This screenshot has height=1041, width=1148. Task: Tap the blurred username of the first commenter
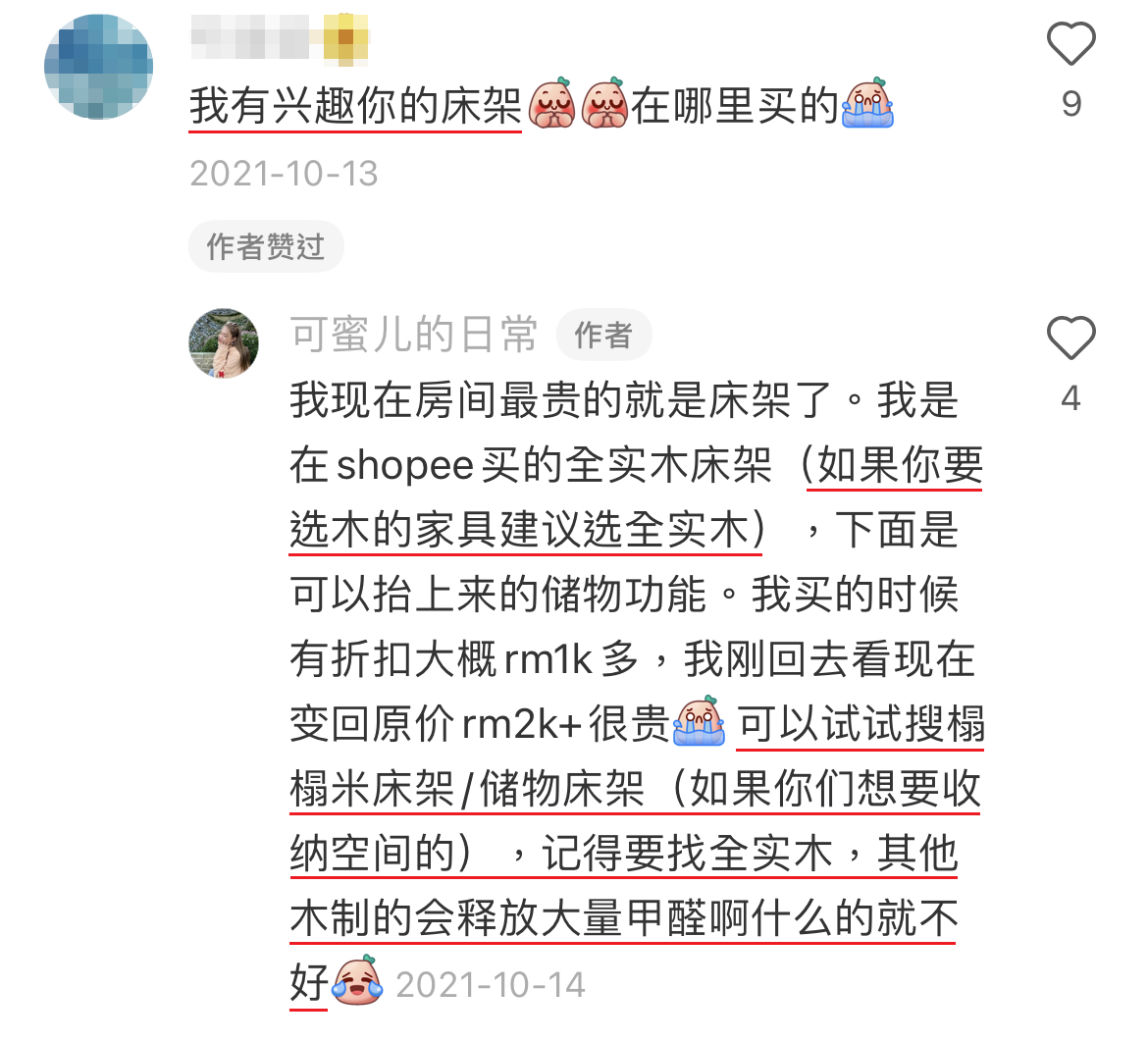coord(250,37)
